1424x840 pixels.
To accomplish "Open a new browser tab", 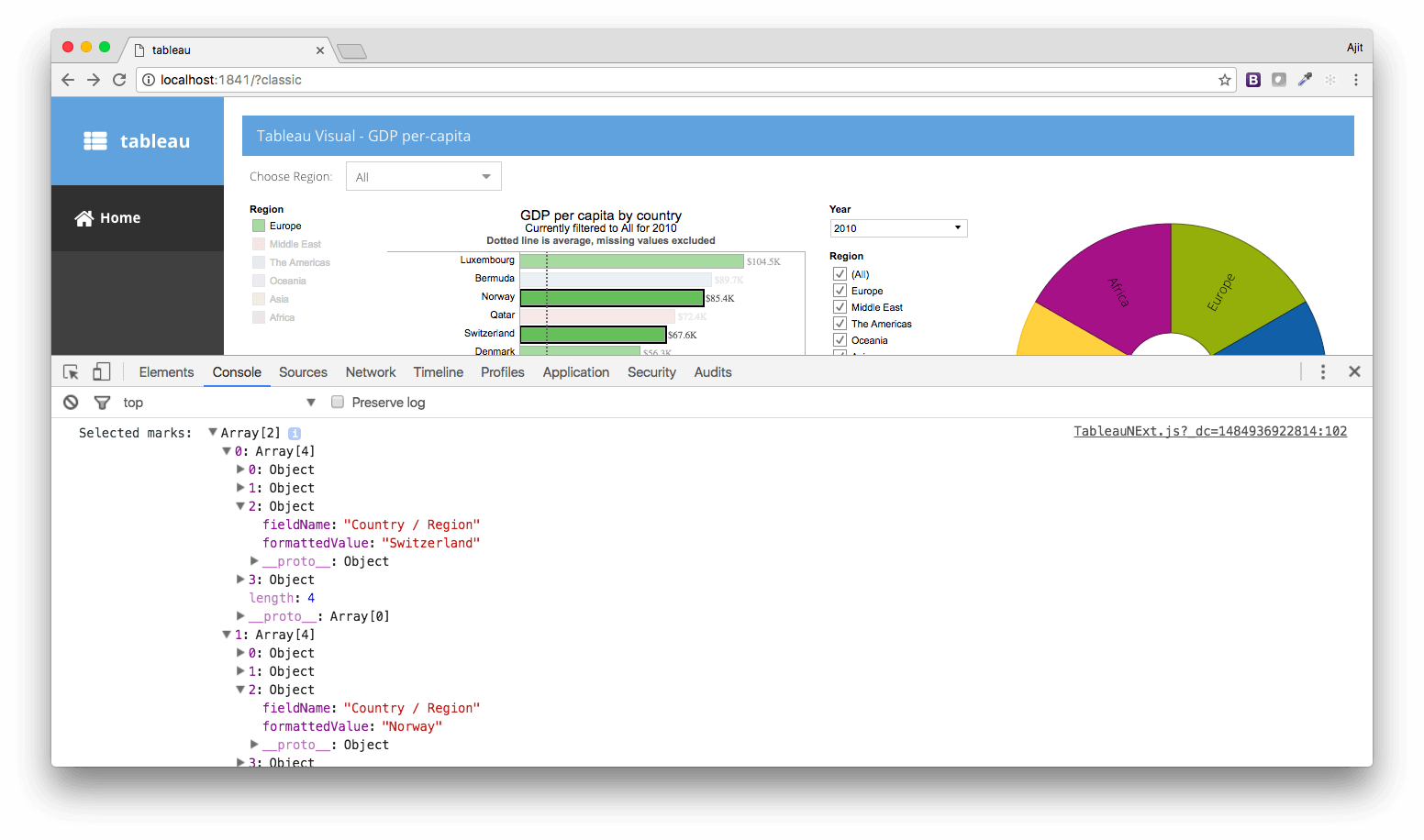I will click(352, 51).
